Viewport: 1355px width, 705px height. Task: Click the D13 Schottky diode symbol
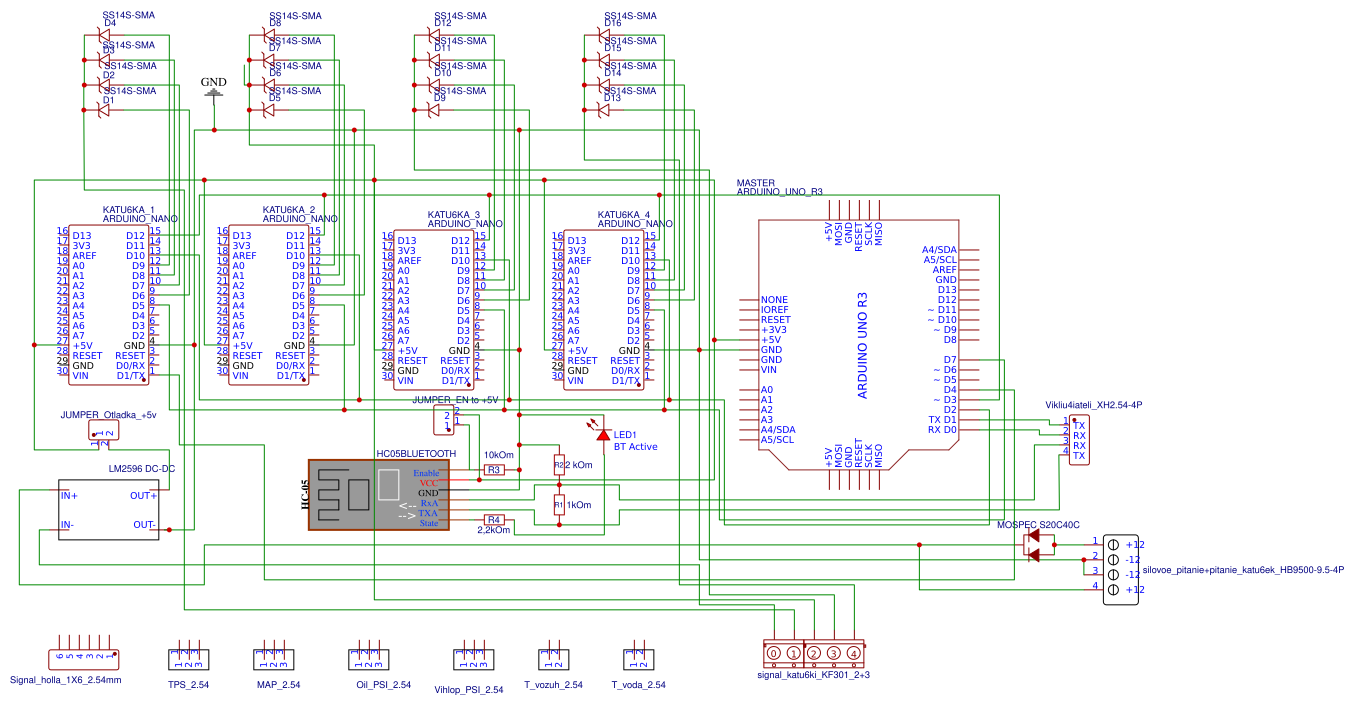(604, 108)
